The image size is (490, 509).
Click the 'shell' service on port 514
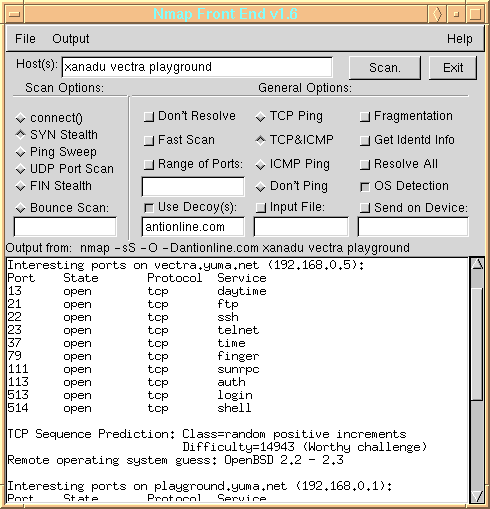click(234, 408)
